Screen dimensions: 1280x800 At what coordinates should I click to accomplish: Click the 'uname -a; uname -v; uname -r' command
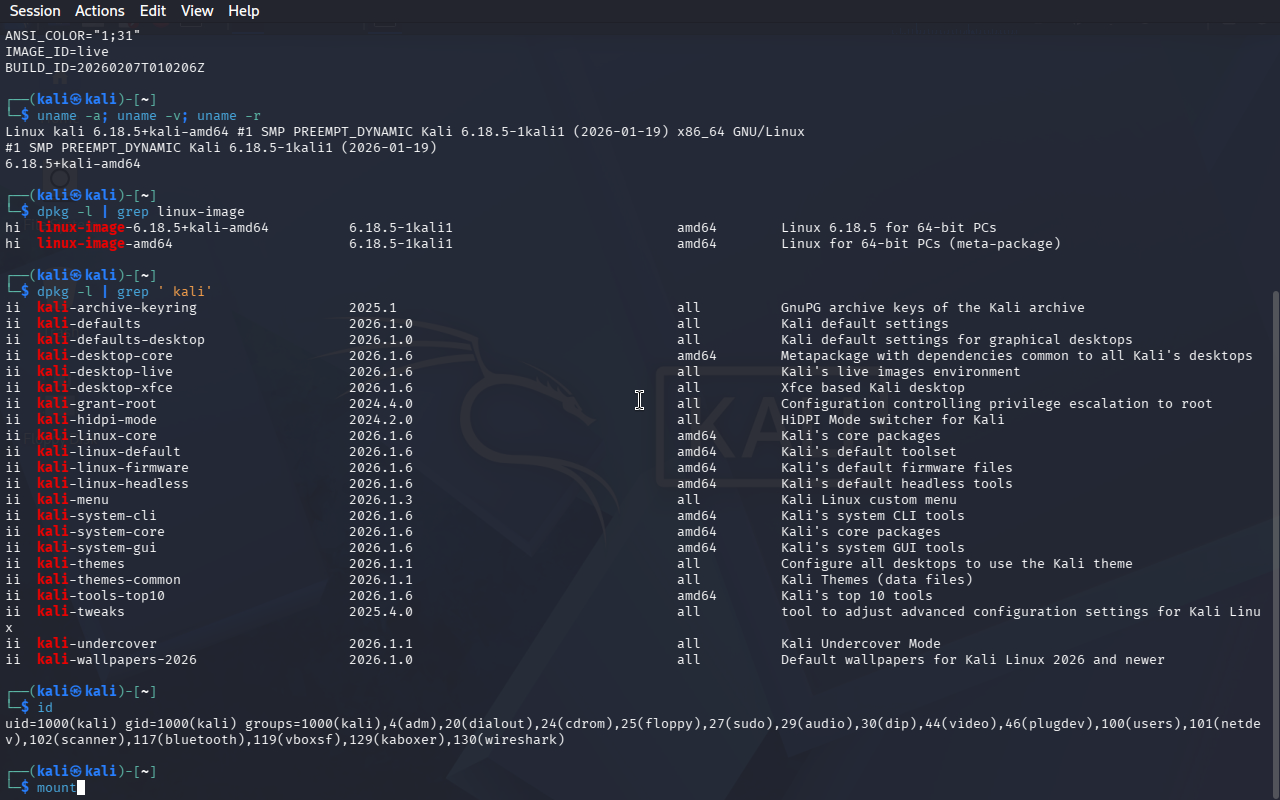149,116
